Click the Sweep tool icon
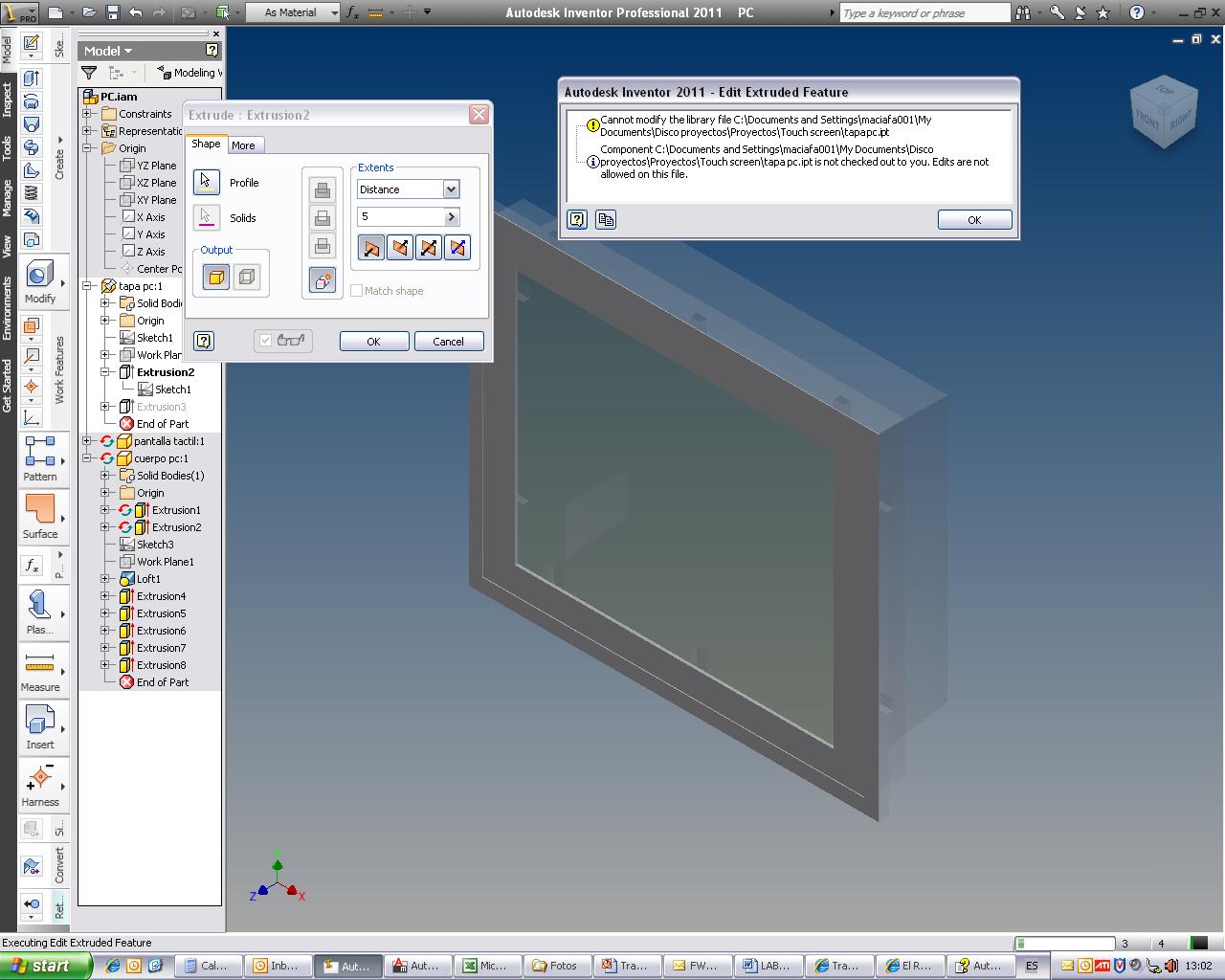Image resolution: width=1225 pixels, height=980 pixels. point(32,170)
